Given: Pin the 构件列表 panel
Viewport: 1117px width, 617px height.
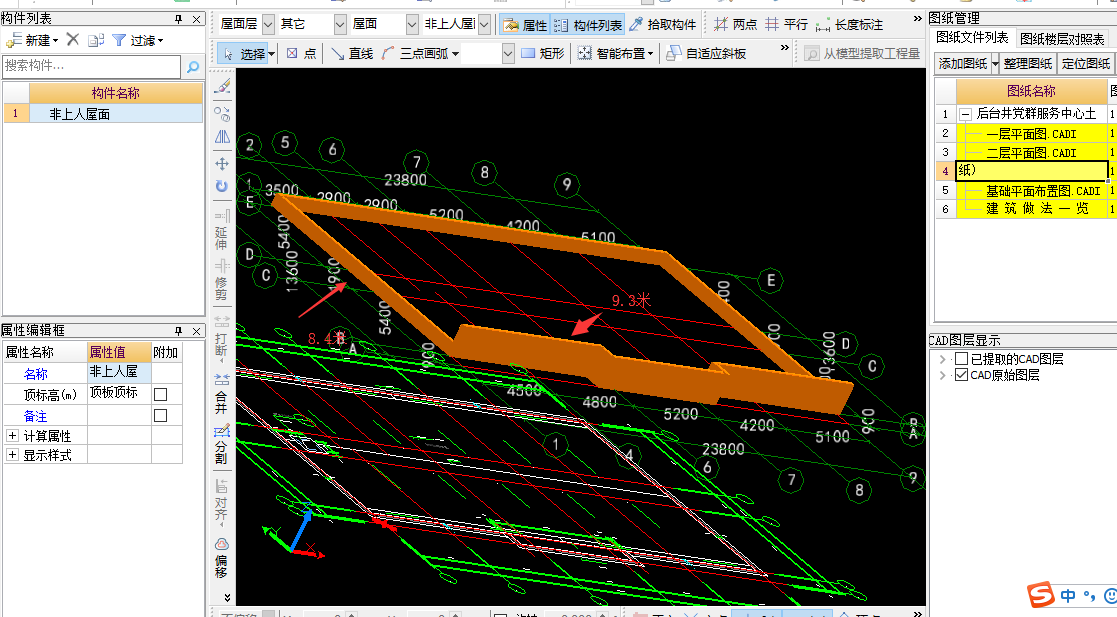Looking at the screenshot, I should 178,19.
